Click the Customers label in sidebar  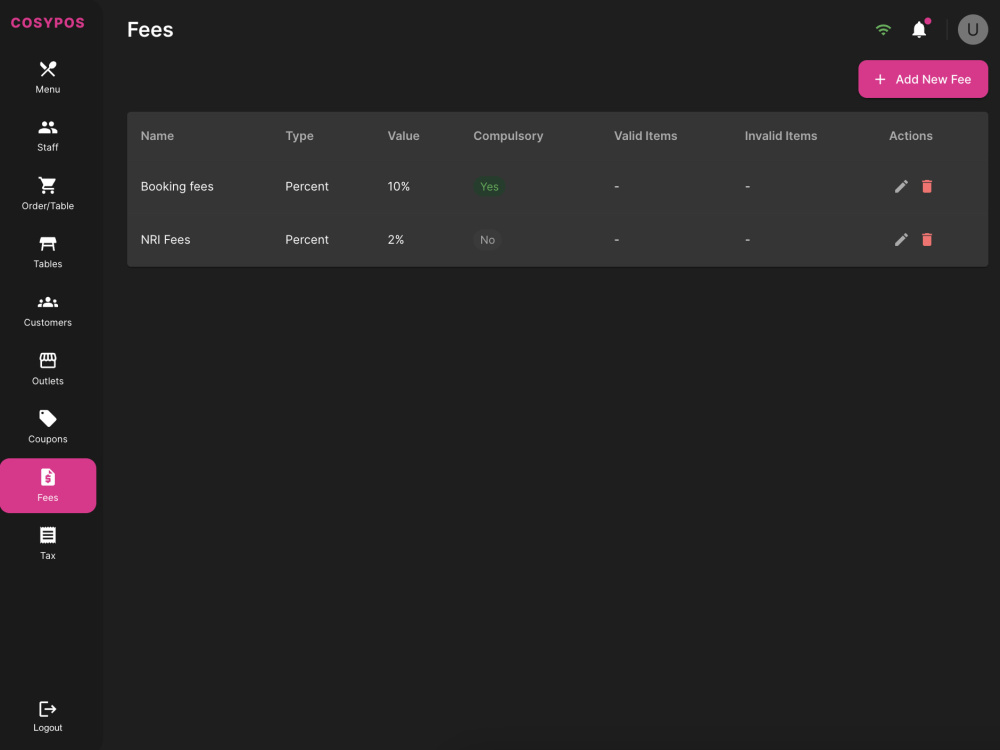(48, 323)
